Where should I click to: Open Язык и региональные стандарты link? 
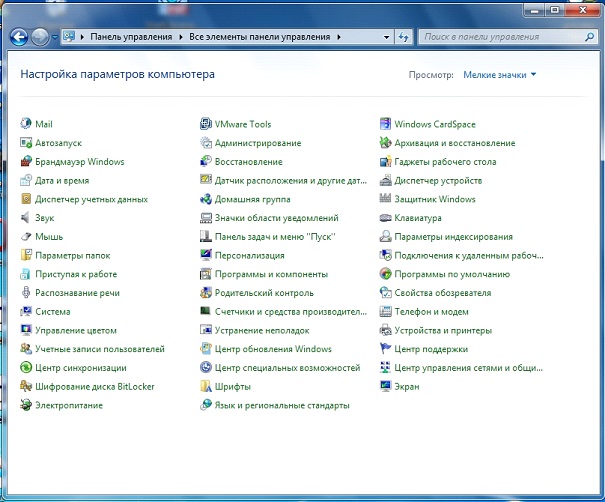[282, 406]
